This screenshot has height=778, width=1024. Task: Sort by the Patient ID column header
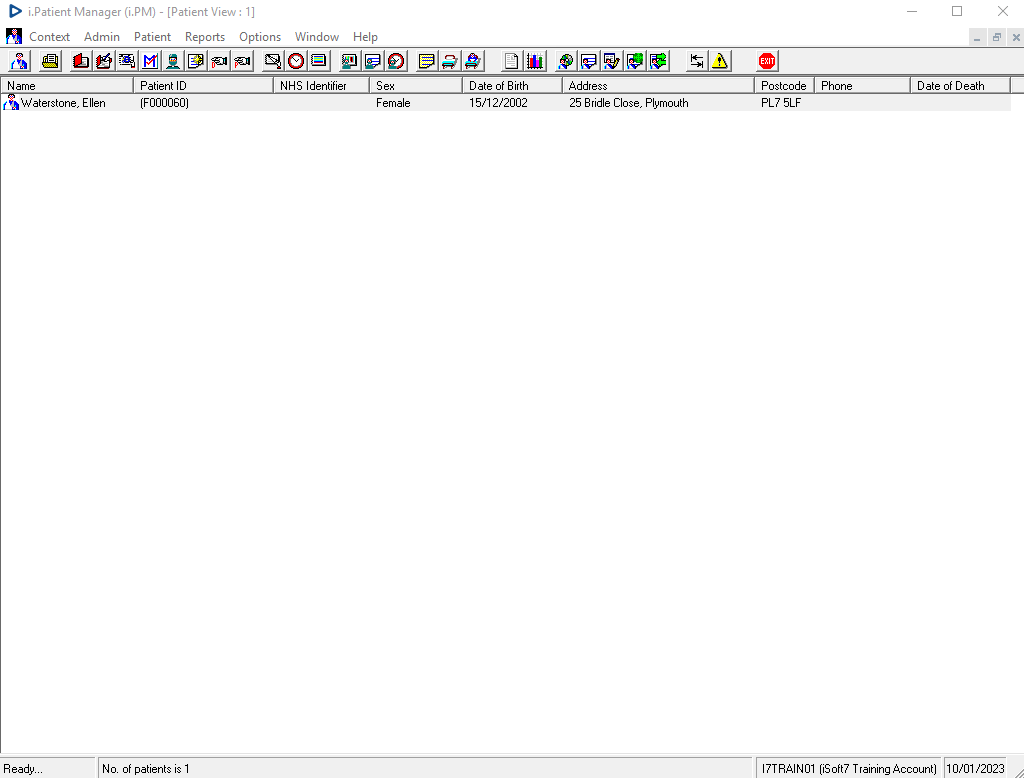203,86
